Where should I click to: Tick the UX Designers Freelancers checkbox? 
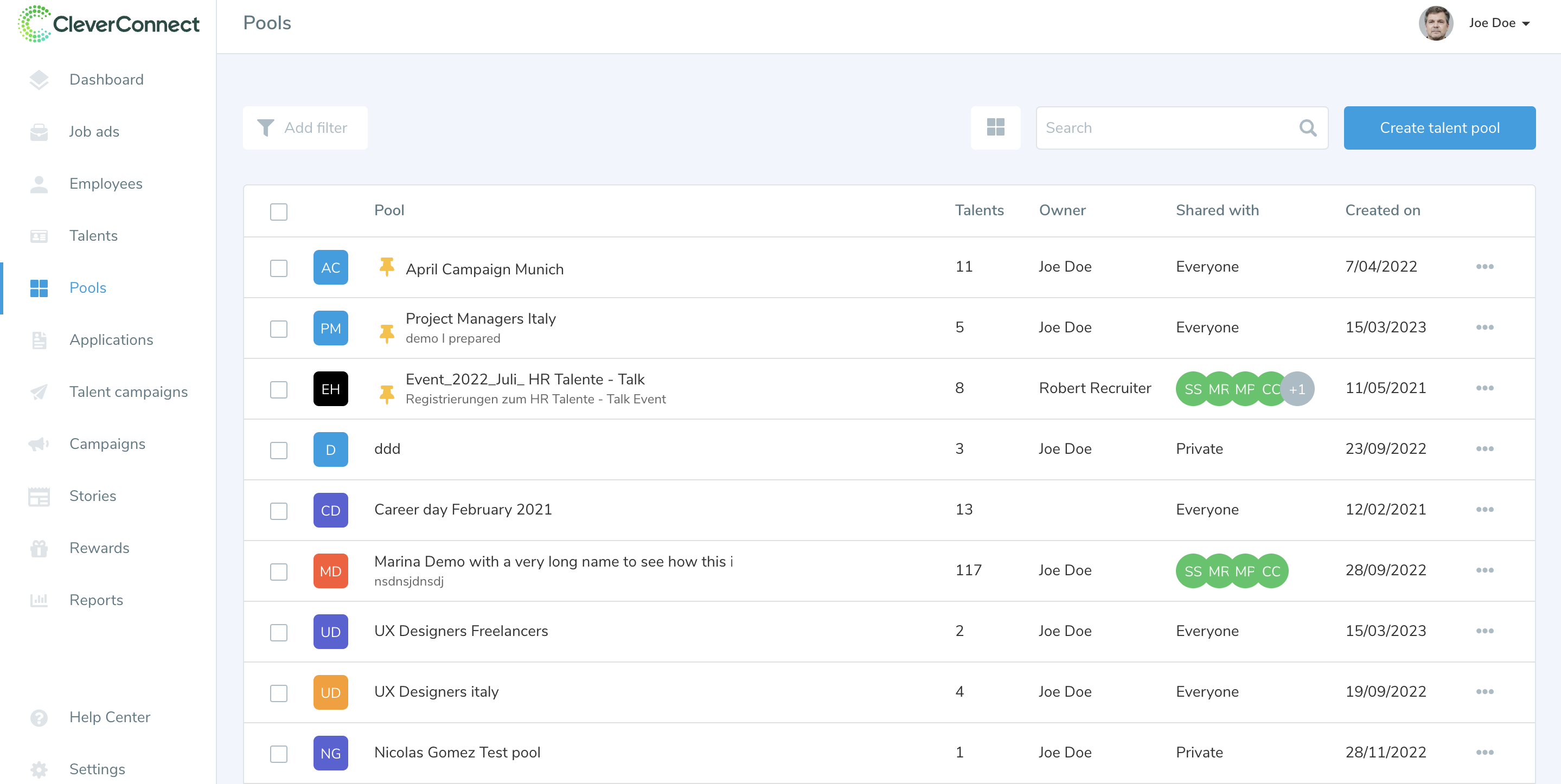point(278,632)
